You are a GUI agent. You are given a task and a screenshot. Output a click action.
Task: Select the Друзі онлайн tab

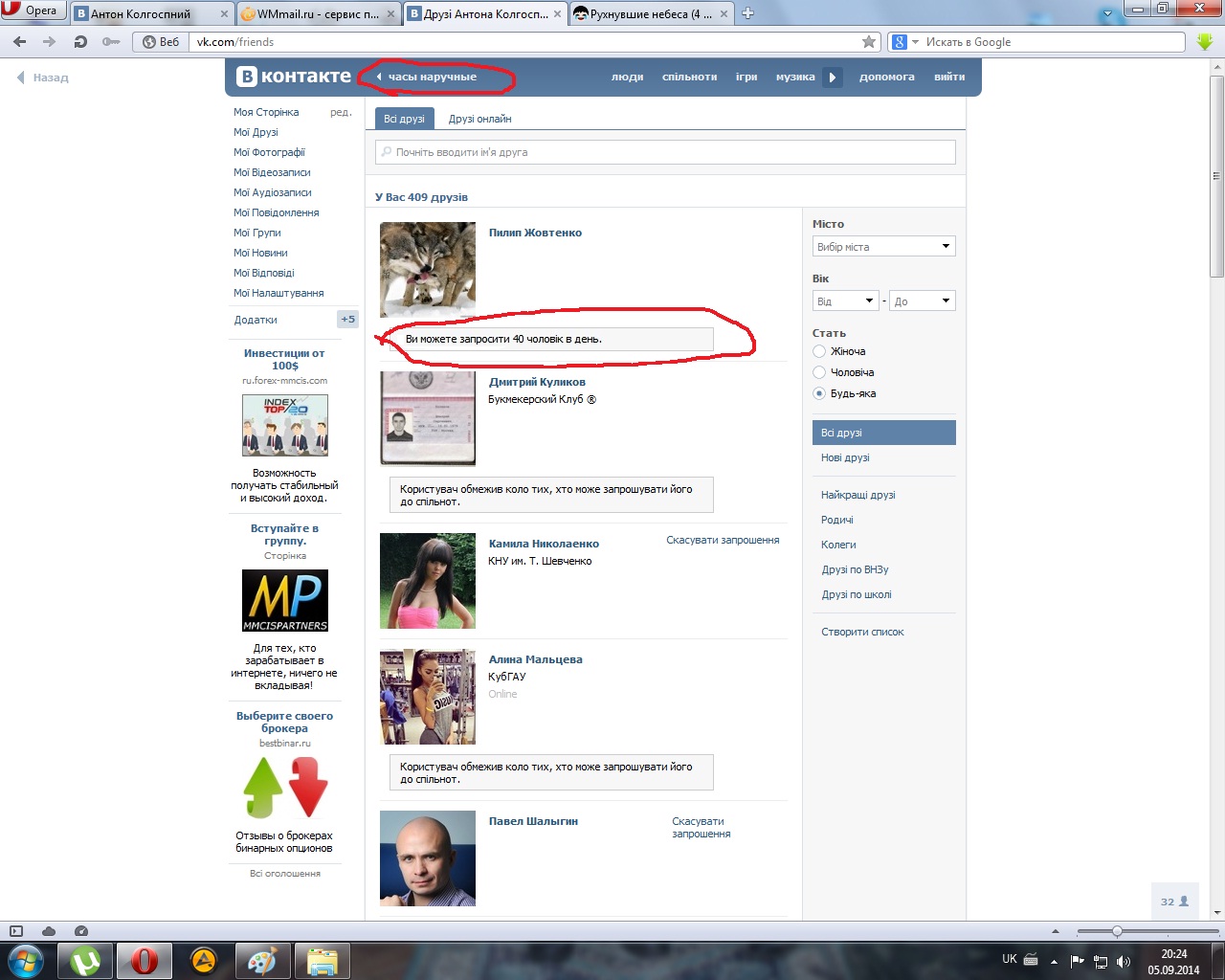tap(480, 119)
